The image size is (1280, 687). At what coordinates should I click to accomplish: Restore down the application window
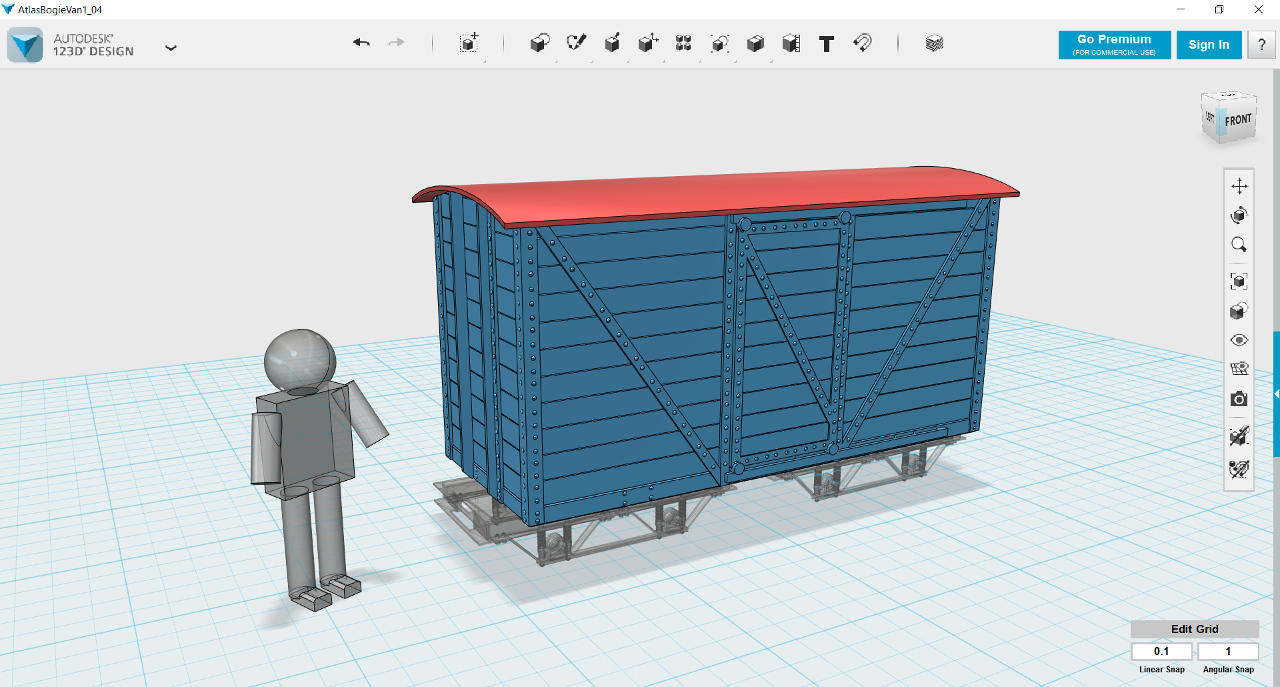(1219, 9)
